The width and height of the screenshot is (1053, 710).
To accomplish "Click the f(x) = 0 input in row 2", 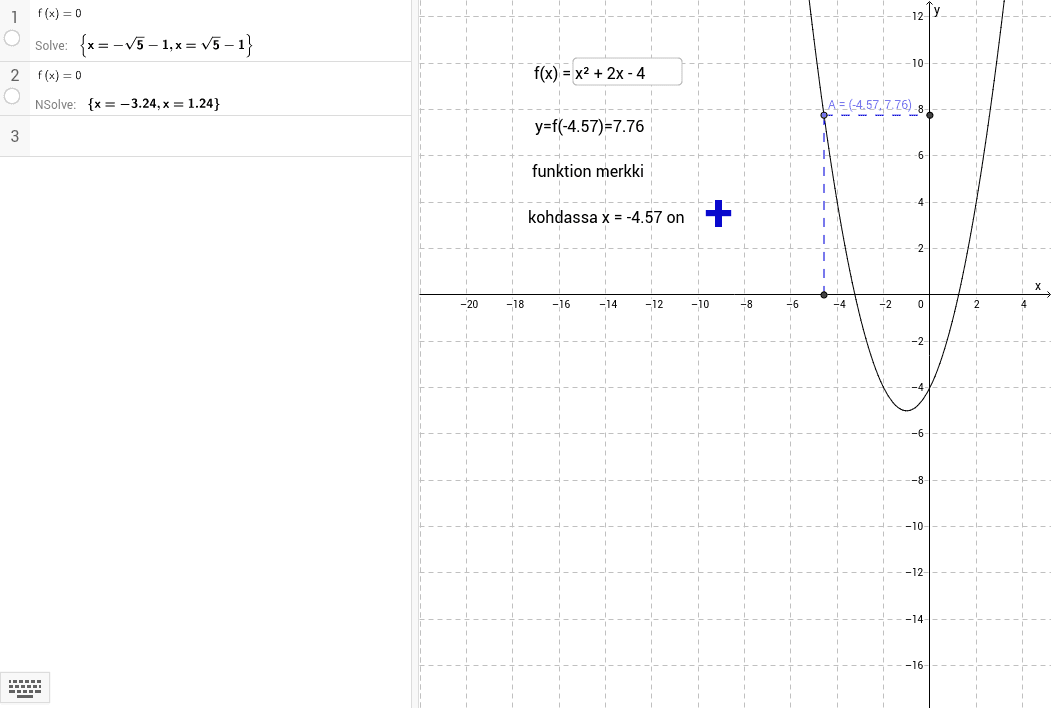I will (60, 75).
